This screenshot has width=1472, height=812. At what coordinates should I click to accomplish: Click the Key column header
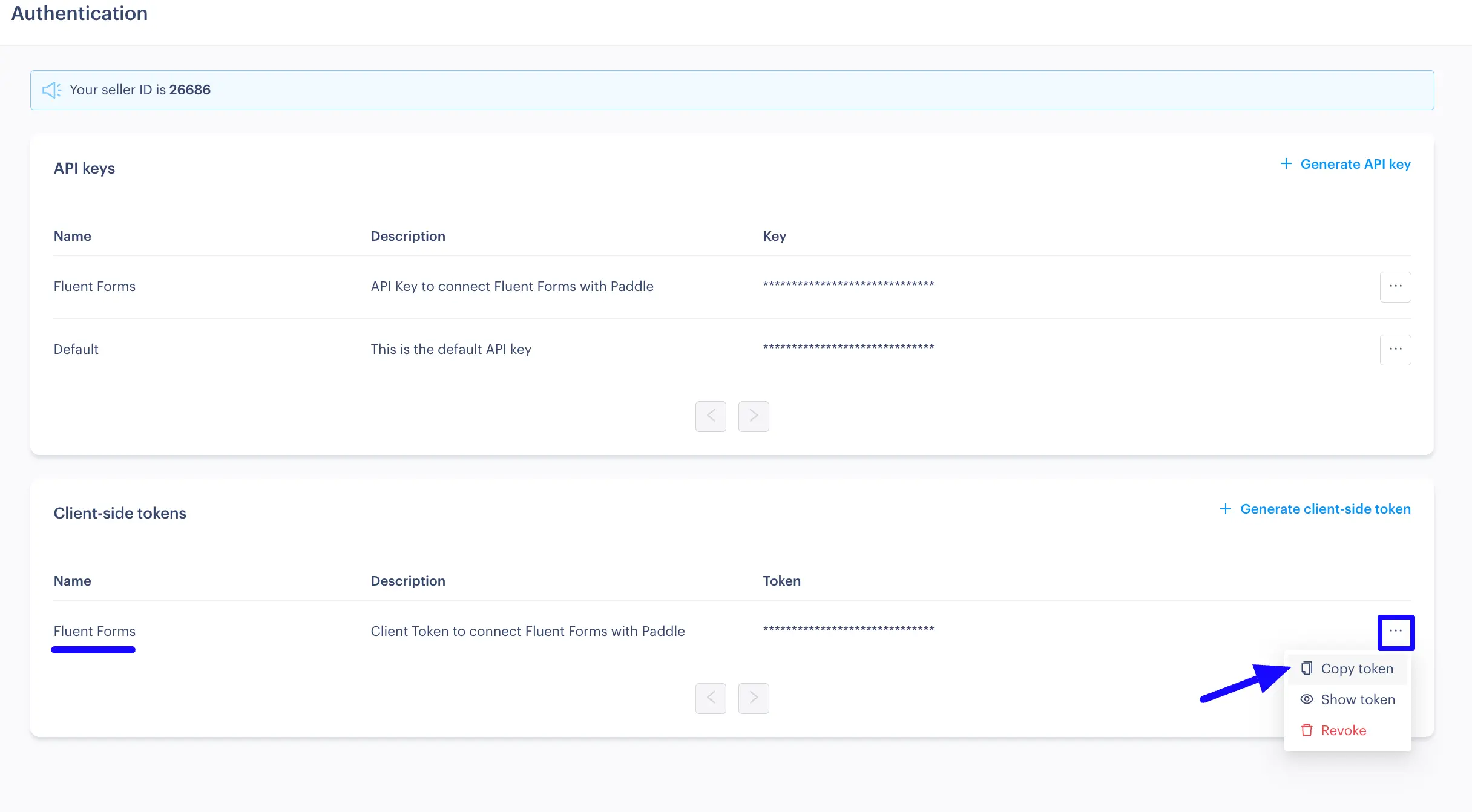pos(775,236)
